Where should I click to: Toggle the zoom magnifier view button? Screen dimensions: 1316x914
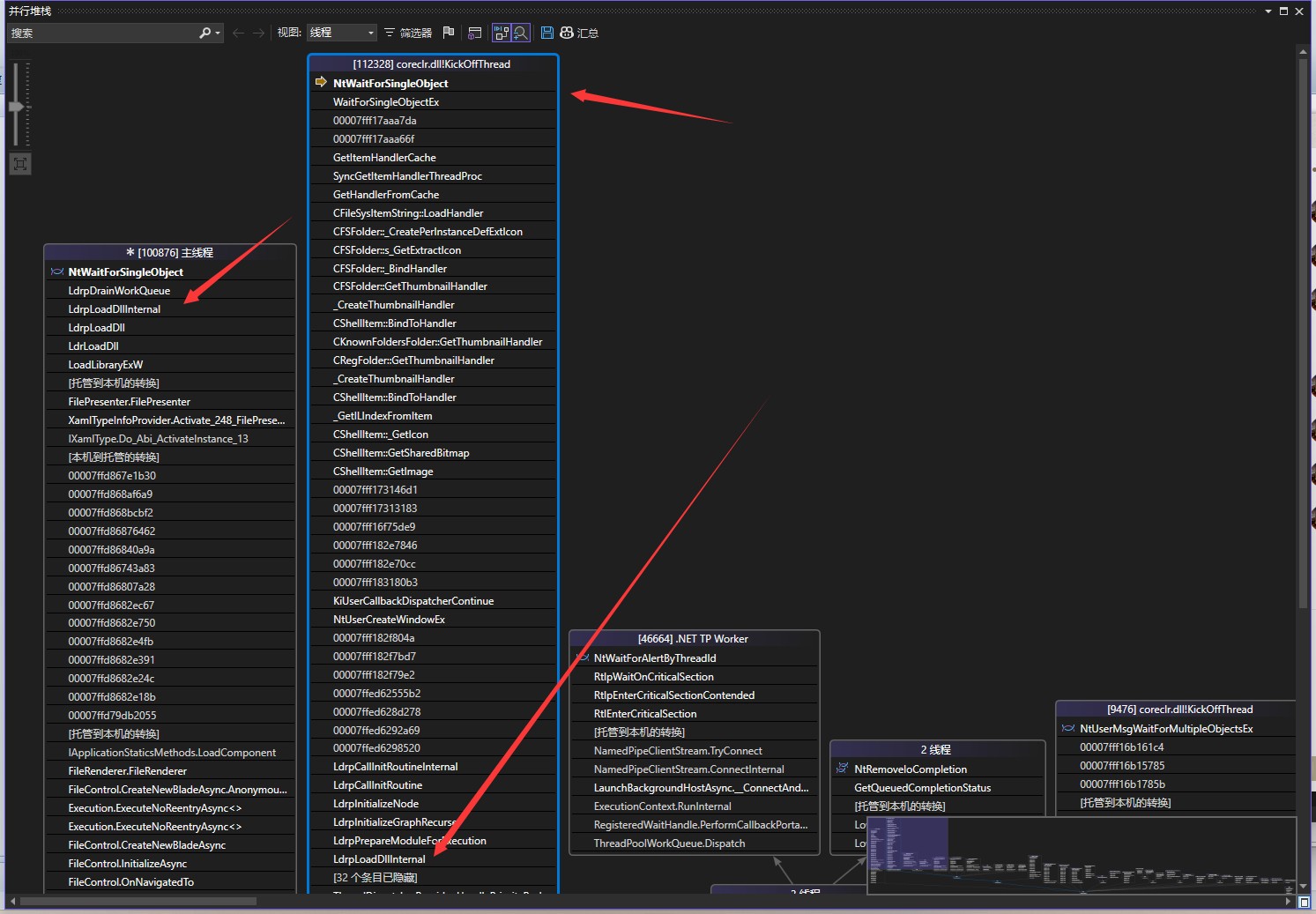click(521, 33)
